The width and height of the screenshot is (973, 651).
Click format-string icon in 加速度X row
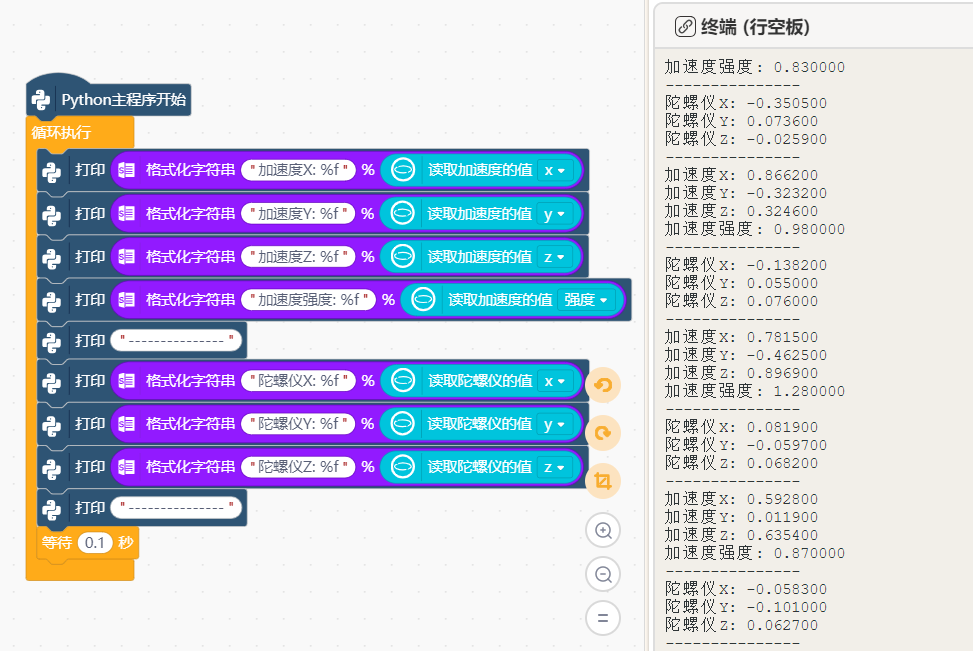click(x=127, y=170)
